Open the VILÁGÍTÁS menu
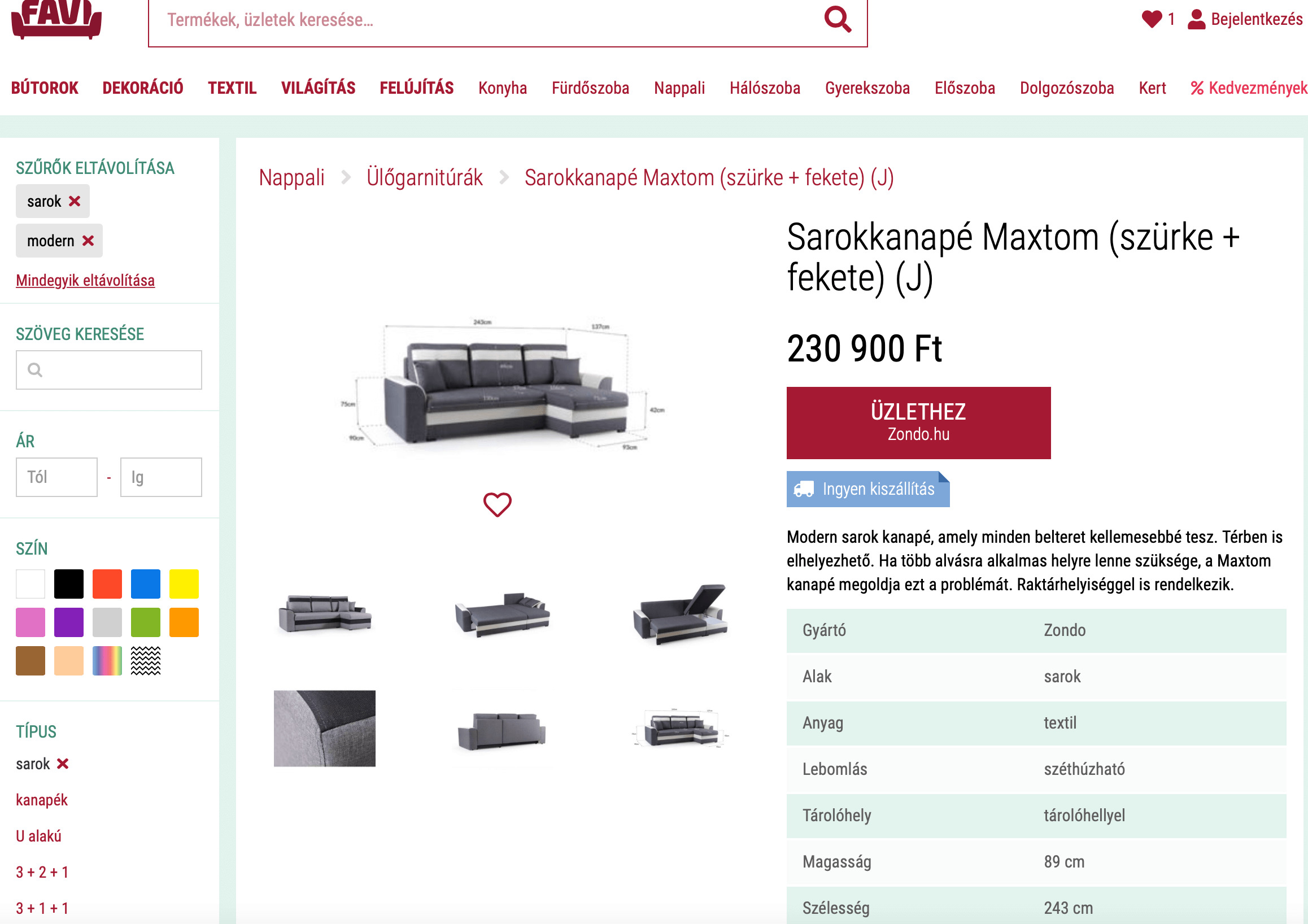The image size is (1308, 924). click(x=318, y=88)
